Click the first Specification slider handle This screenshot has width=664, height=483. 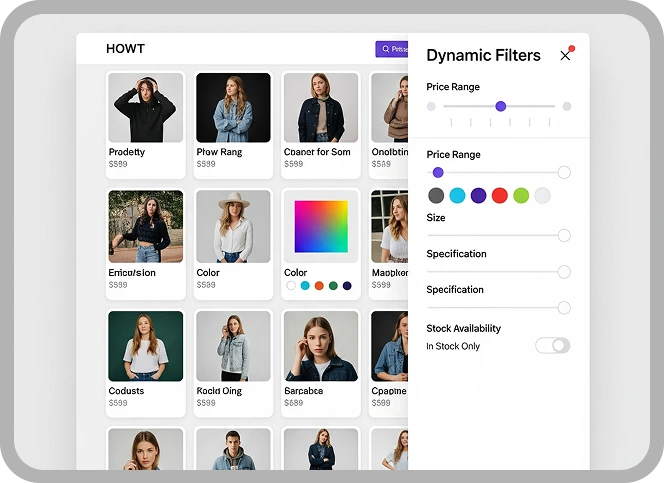pyautogui.click(x=564, y=272)
